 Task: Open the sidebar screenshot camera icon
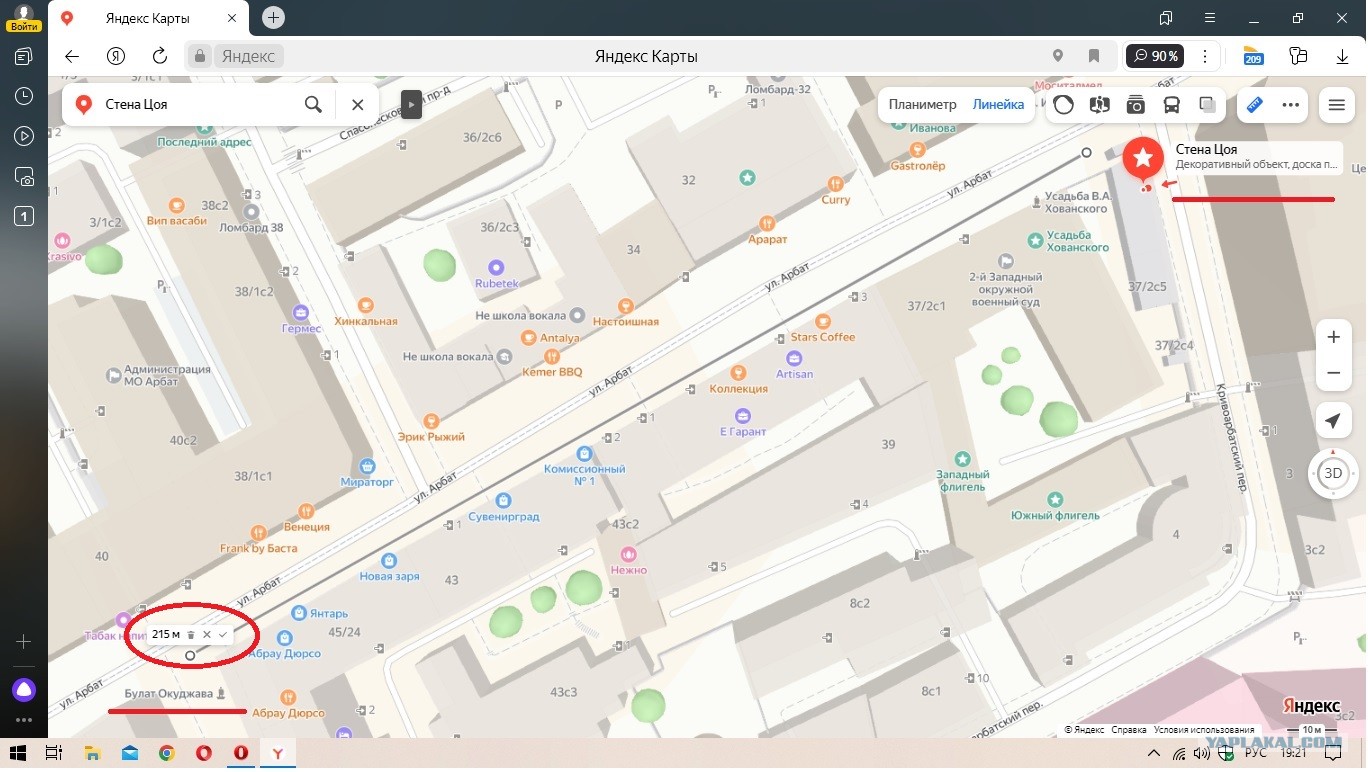coord(24,176)
